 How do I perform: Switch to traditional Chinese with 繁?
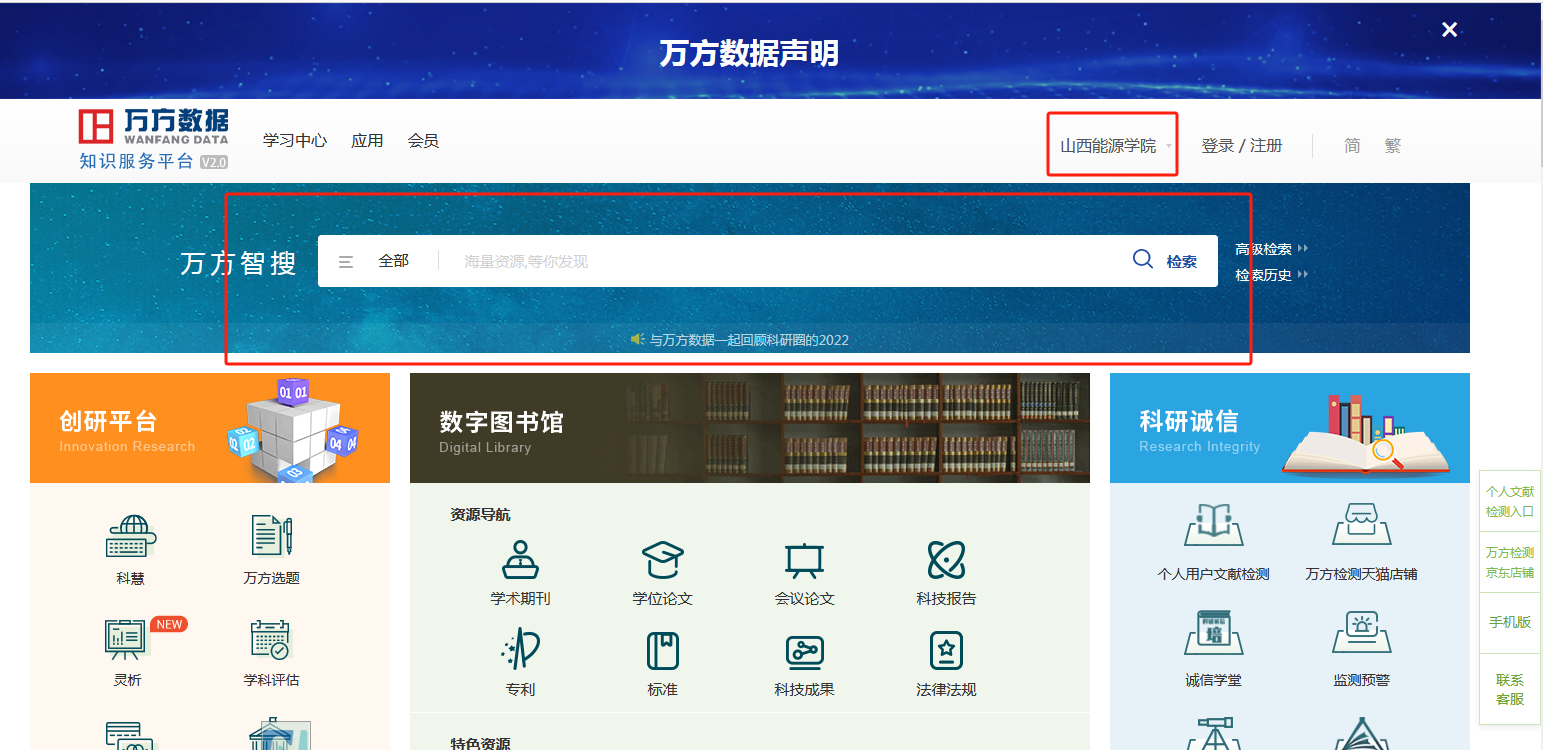click(x=1393, y=146)
